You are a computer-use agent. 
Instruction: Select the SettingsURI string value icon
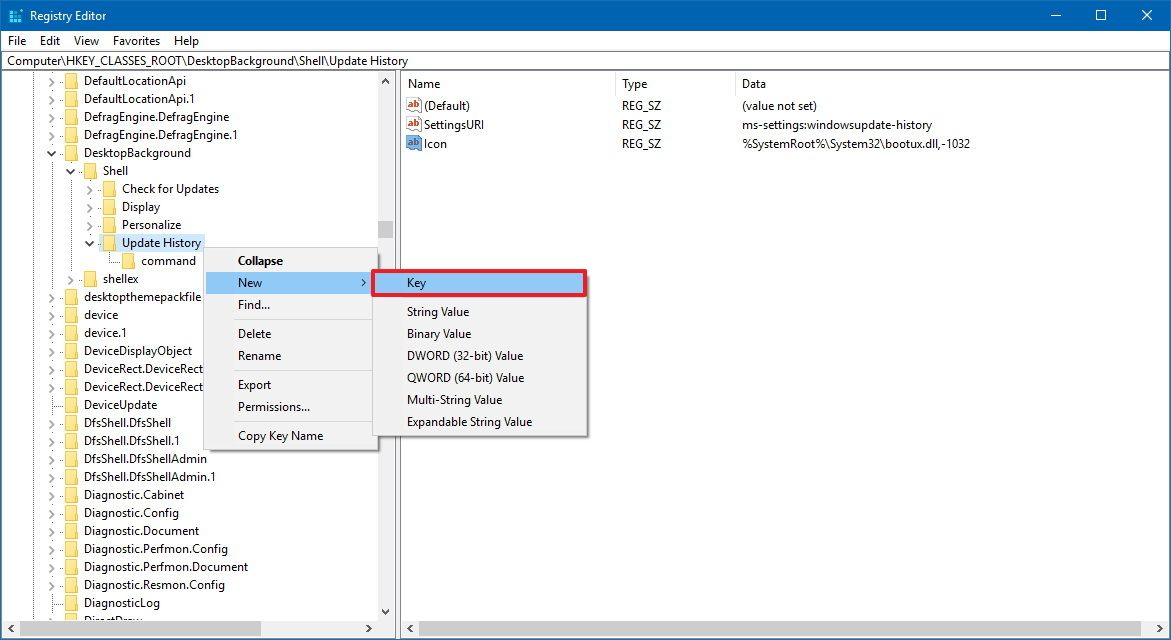[413, 124]
